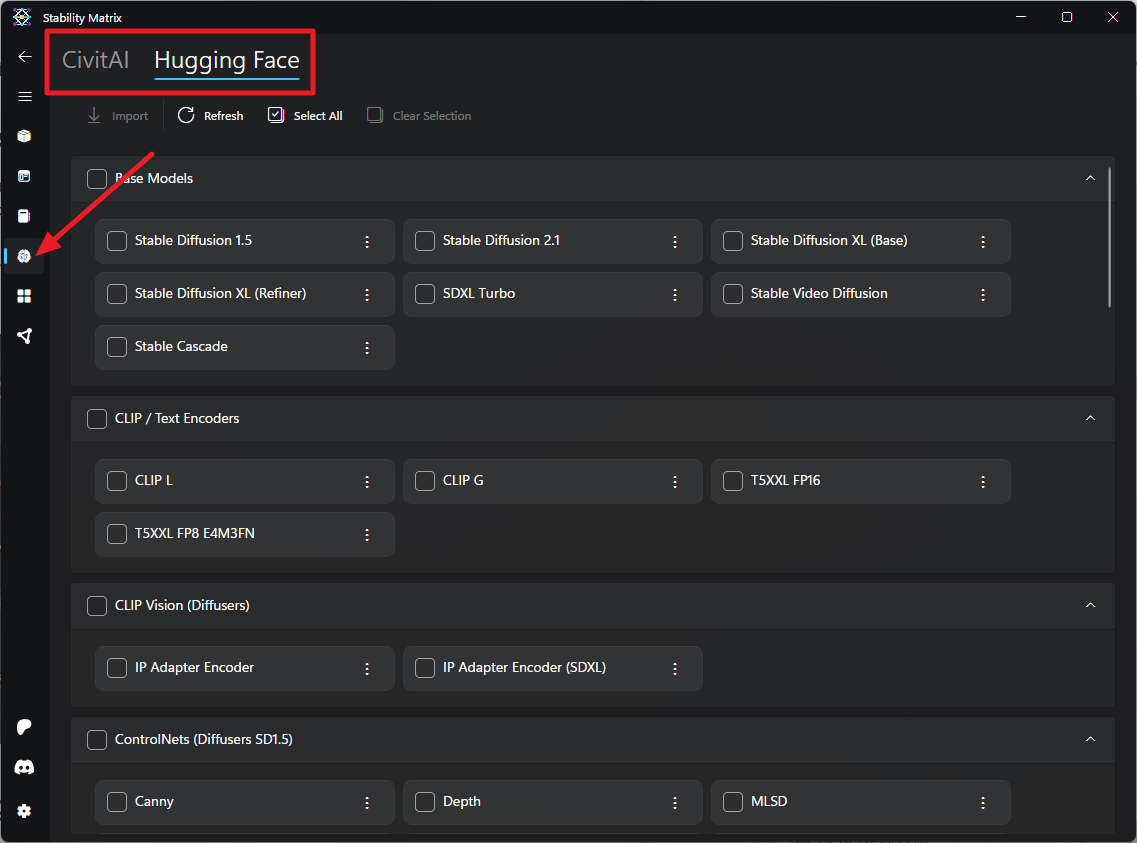Collapse the CLIP Vision (Diffusers) section
Image resolution: width=1137 pixels, height=843 pixels.
pos(1090,605)
